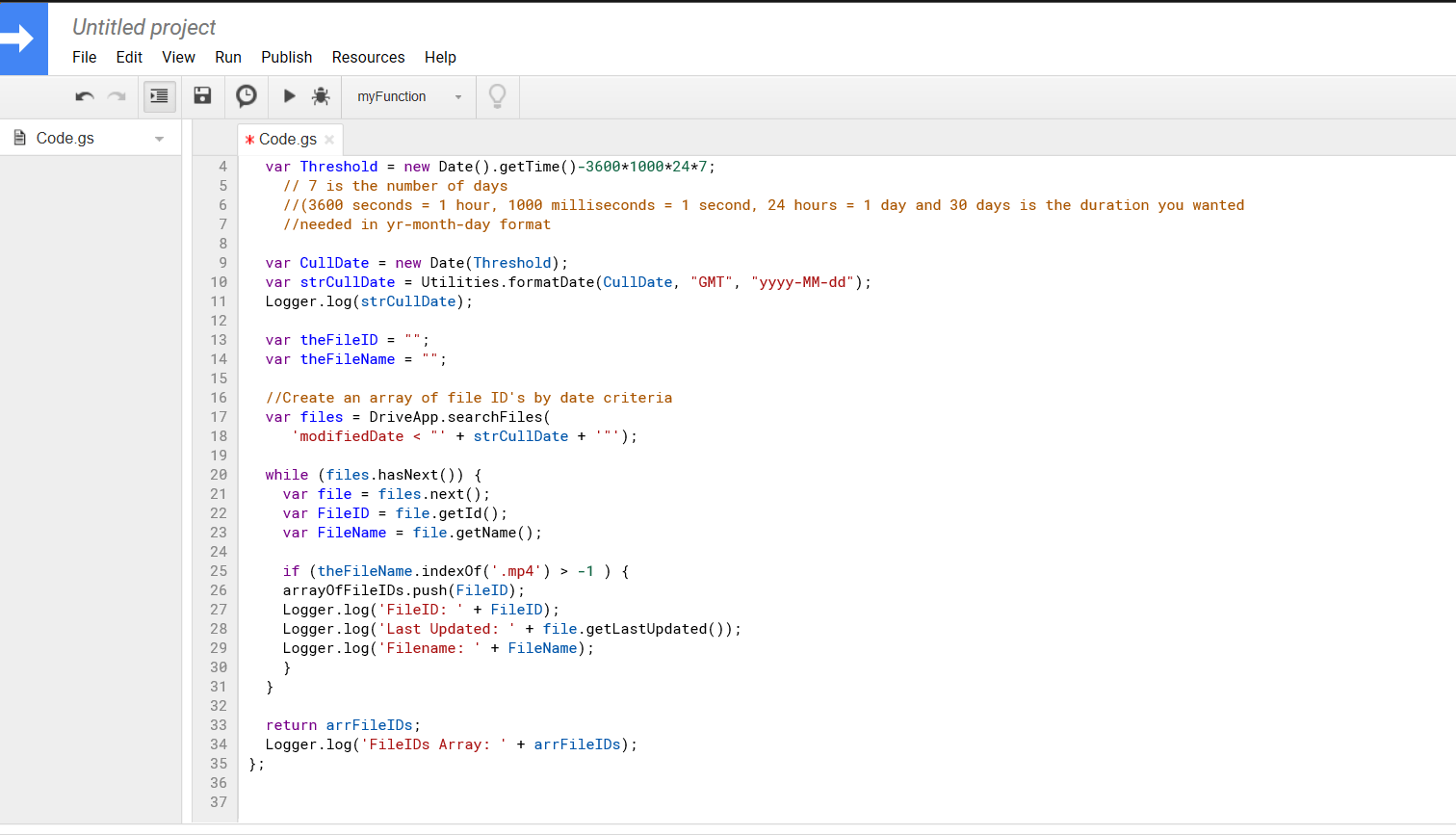Screen dimensions: 1456x835
Task: Click 'DriveApp.searchFiles(' in the code
Action: coord(459,417)
